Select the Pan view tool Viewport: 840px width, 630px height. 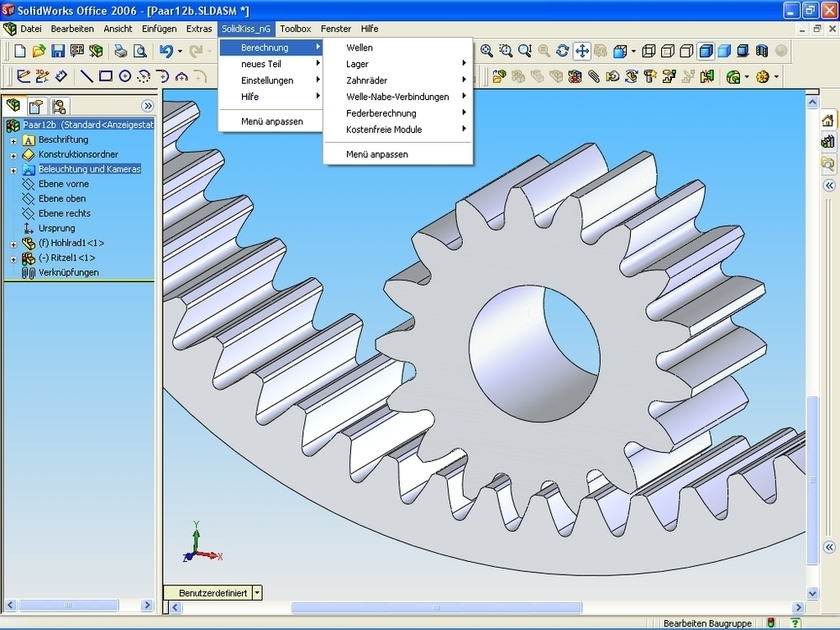coord(583,48)
